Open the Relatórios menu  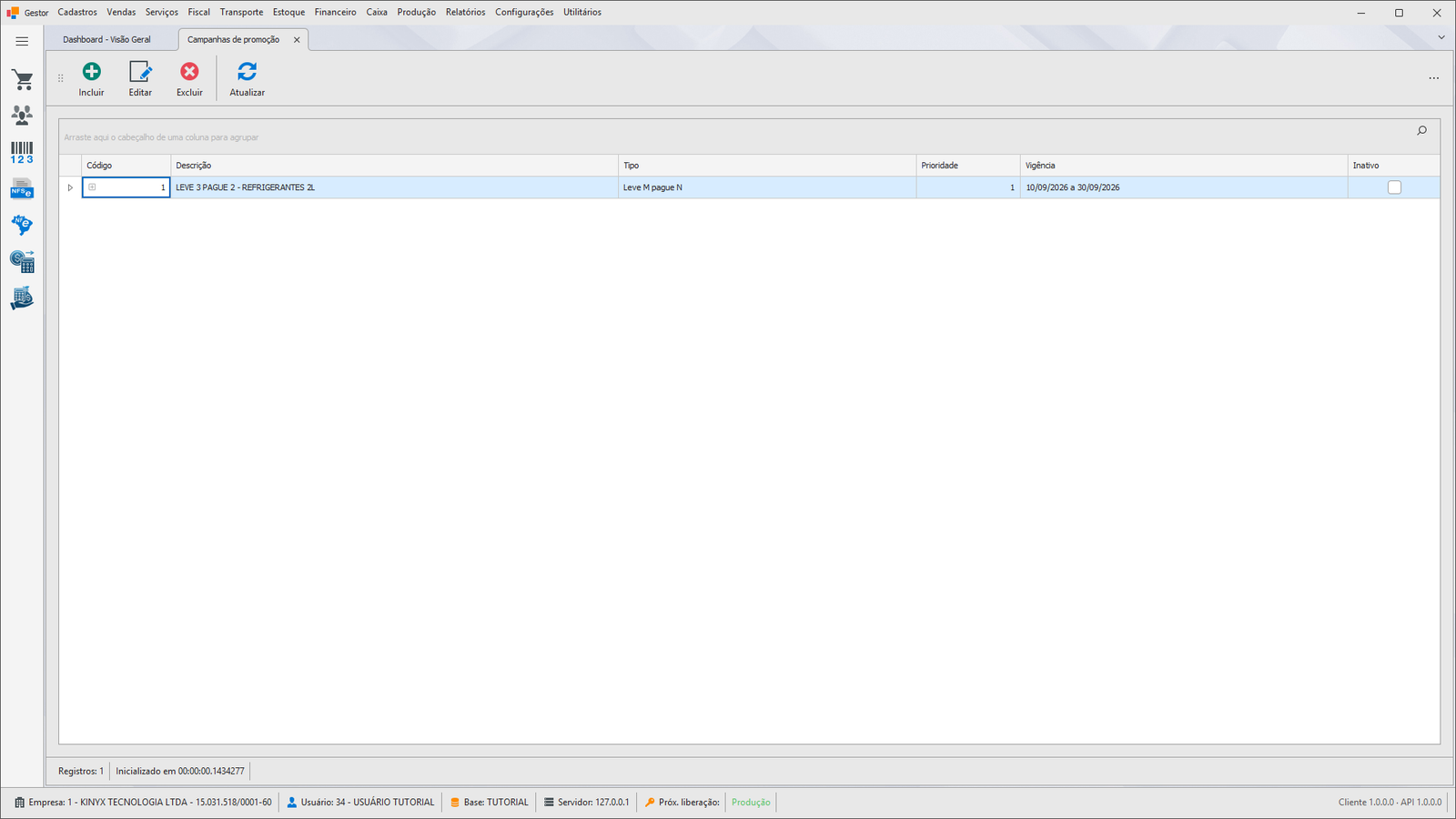click(465, 12)
